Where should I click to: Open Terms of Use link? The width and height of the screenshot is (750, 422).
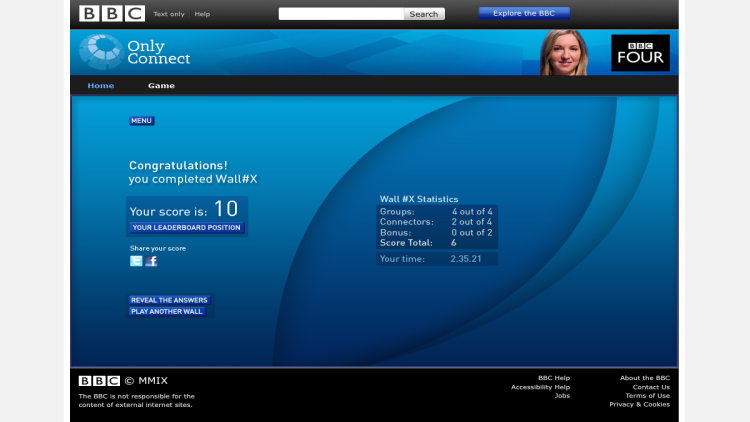[648, 396]
